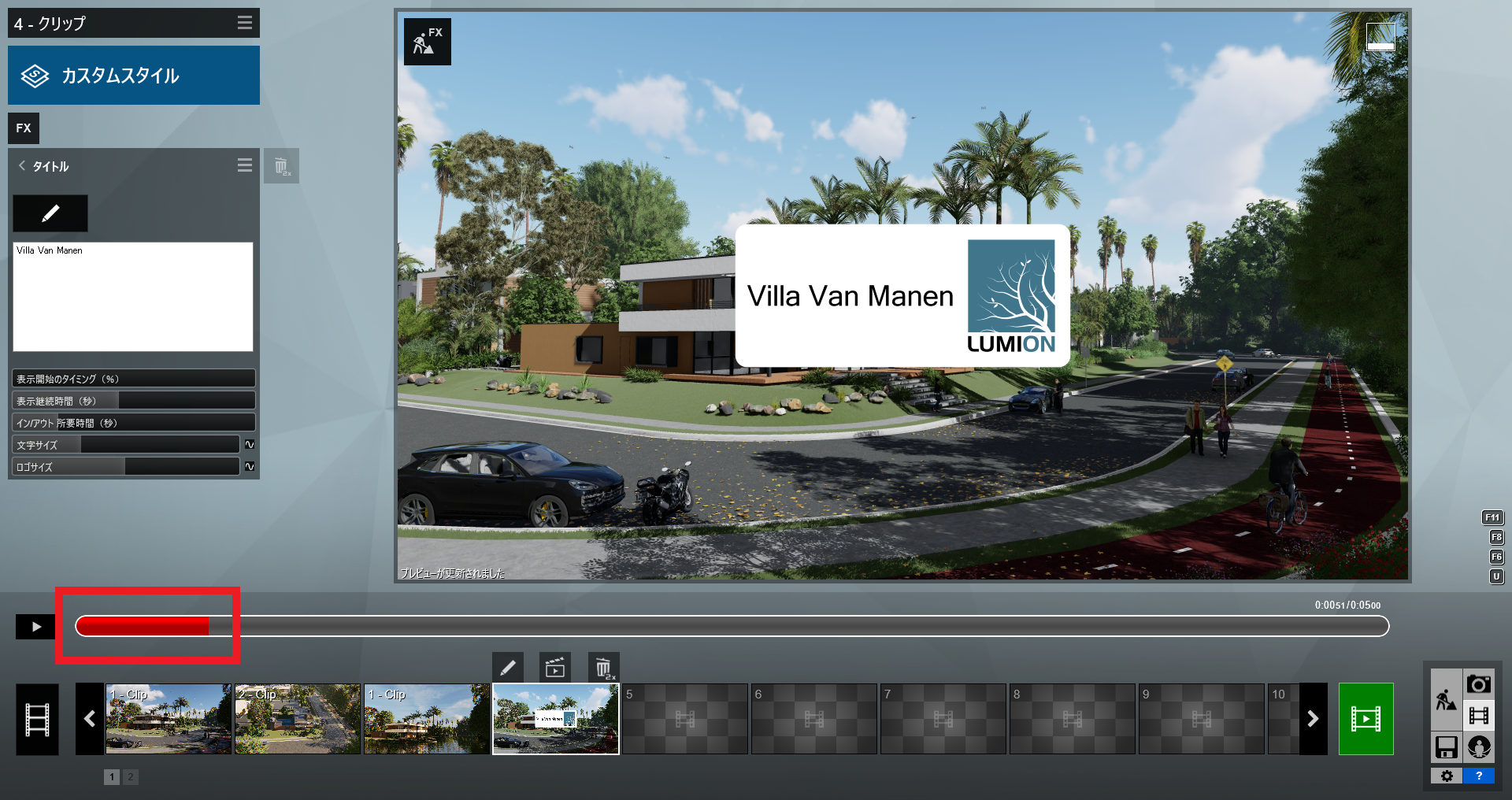
Task: Click the カスタムスタイル style button
Action: [x=134, y=75]
